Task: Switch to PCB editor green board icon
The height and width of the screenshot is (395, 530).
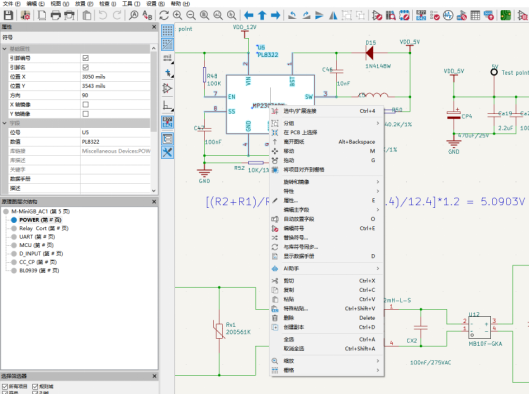Action: pos(506,15)
